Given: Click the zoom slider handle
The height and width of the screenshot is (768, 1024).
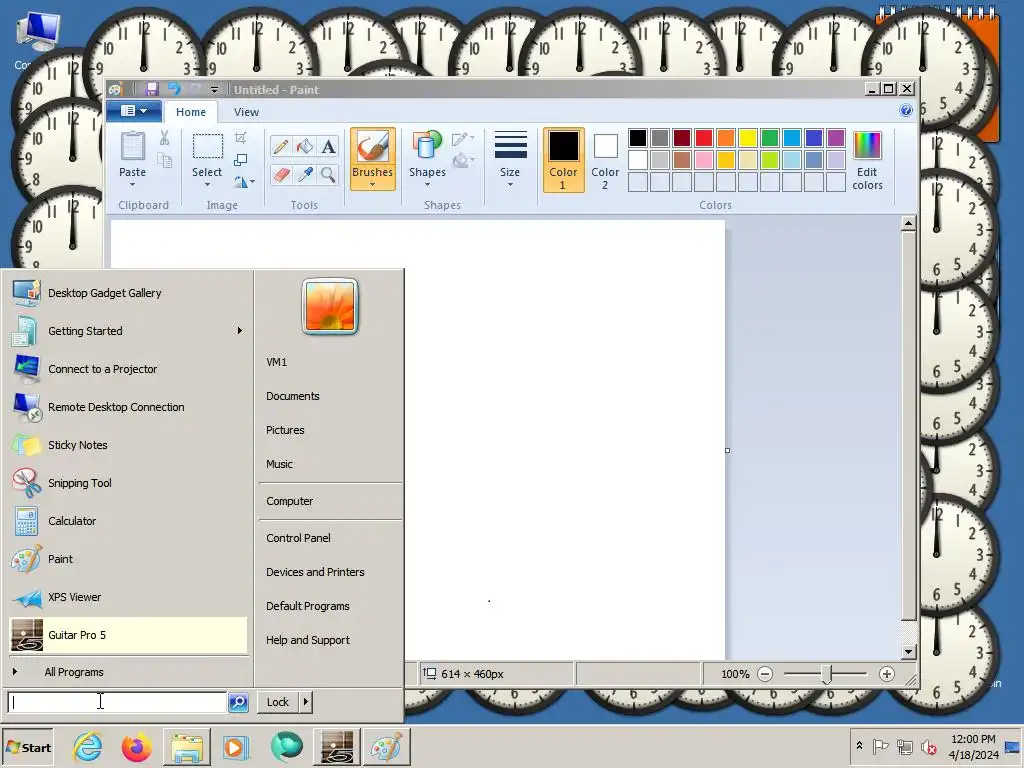Looking at the screenshot, I should [826, 674].
